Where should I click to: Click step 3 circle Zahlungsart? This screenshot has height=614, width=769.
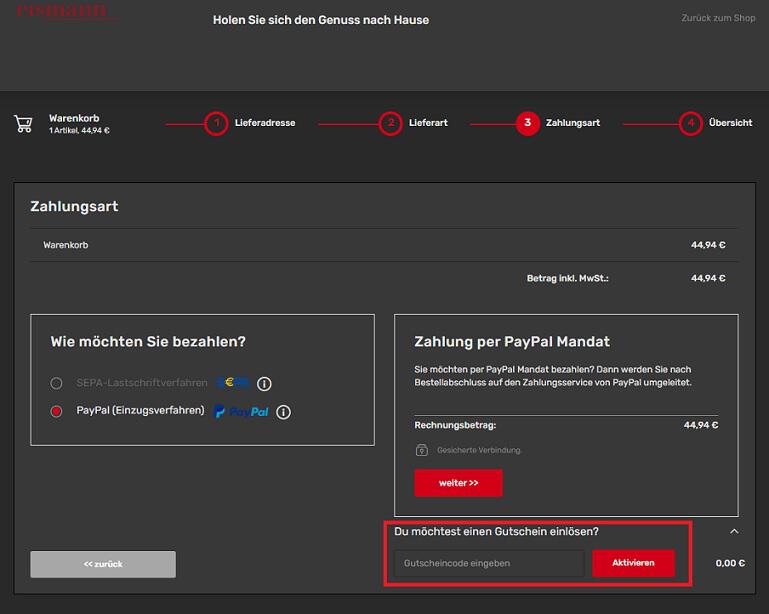pyautogui.click(x=527, y=123)
